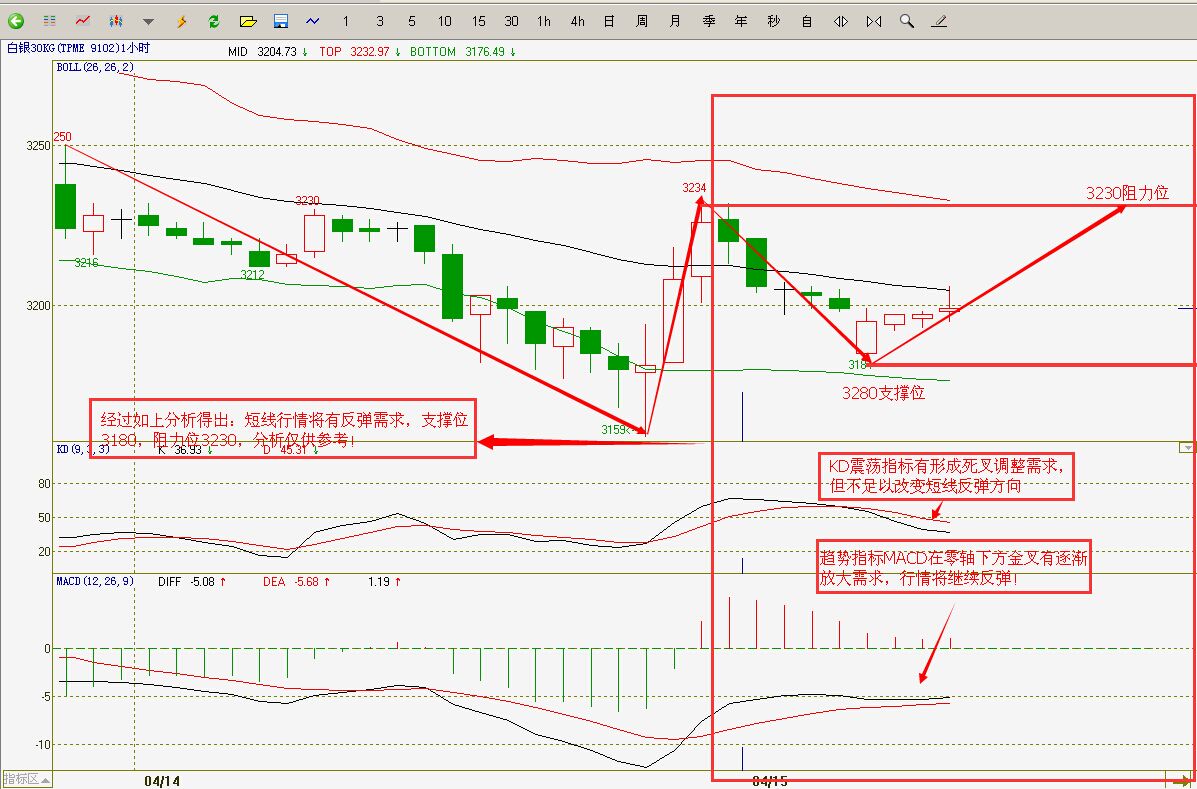The height and width of the screenshot is (789, 1197).
Task: Select the 5 minute period
Action: tap(412, 21)
